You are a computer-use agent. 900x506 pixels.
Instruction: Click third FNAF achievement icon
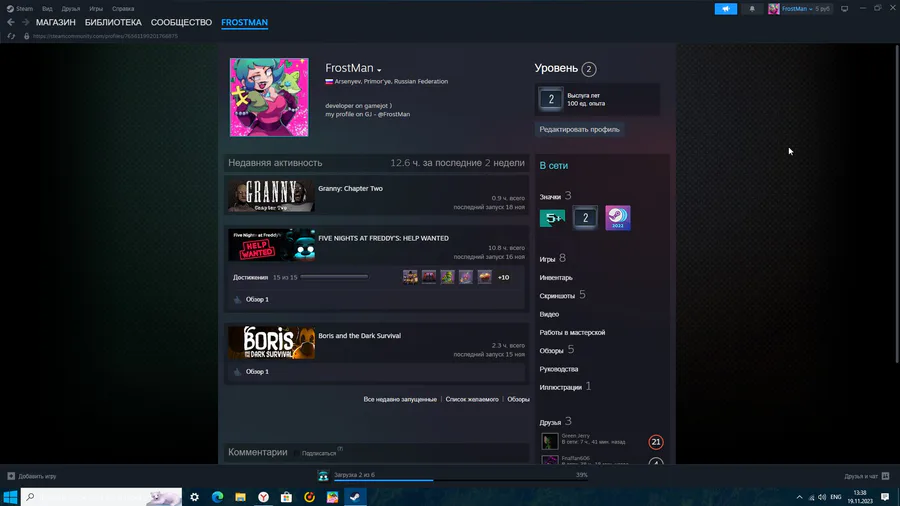(447, 277)
